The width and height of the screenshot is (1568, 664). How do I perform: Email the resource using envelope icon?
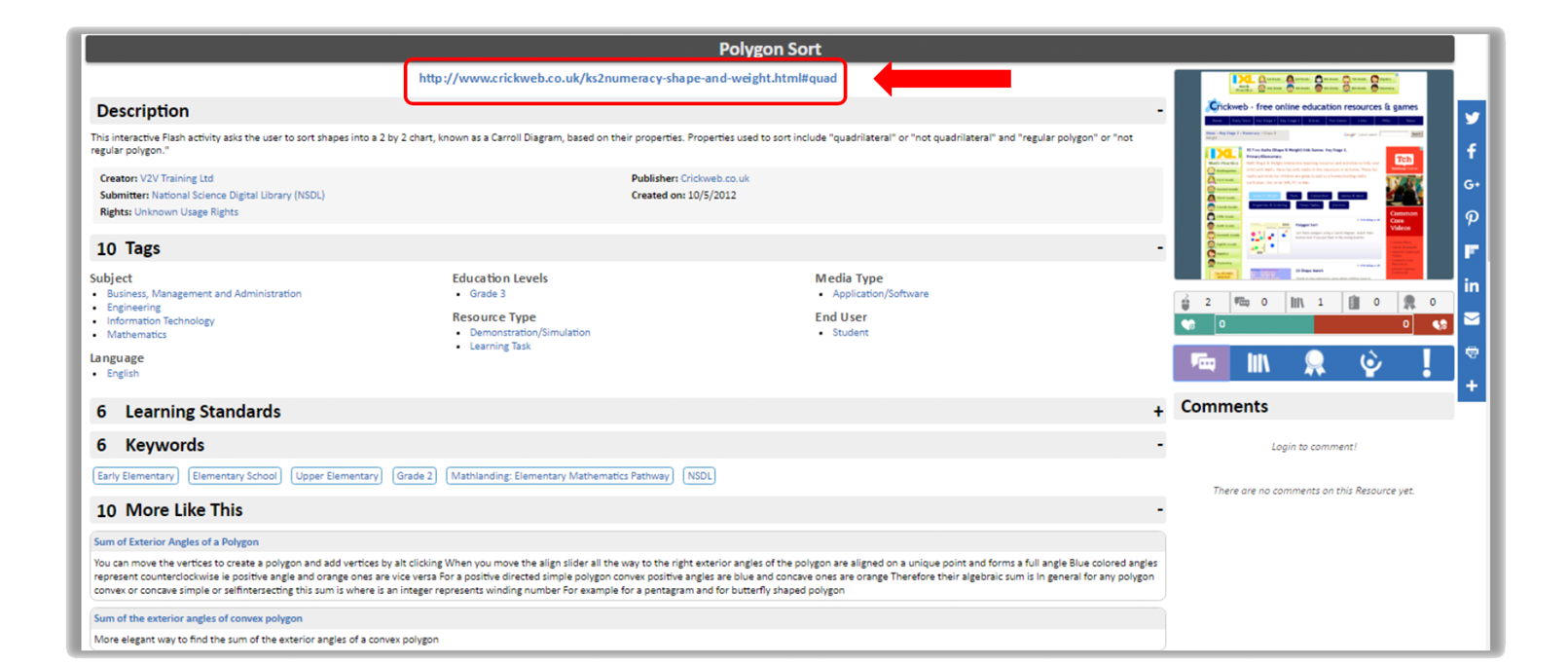(x=1471, y=318)
